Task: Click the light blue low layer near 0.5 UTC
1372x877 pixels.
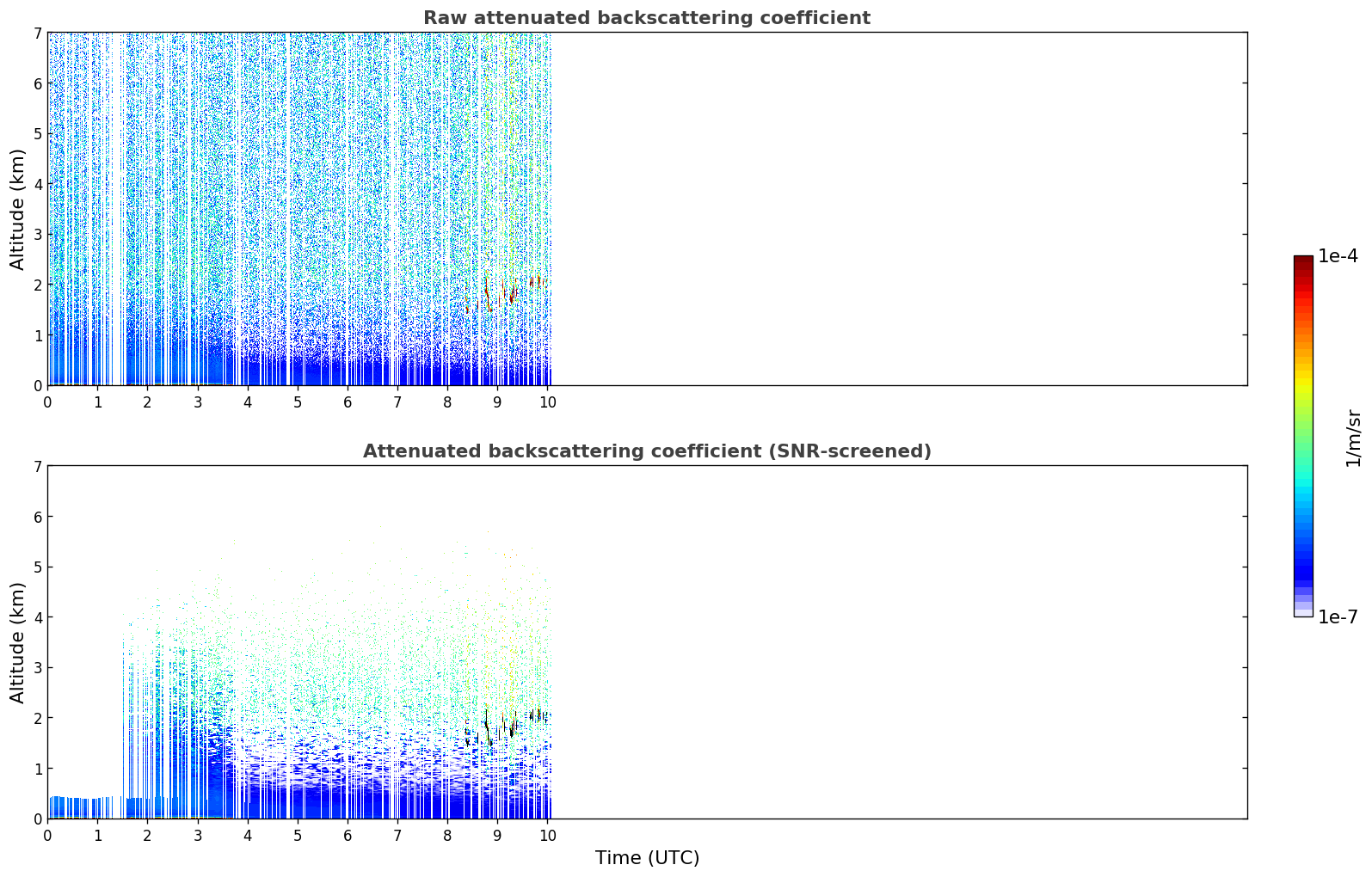Action: [x=73, y=806]
